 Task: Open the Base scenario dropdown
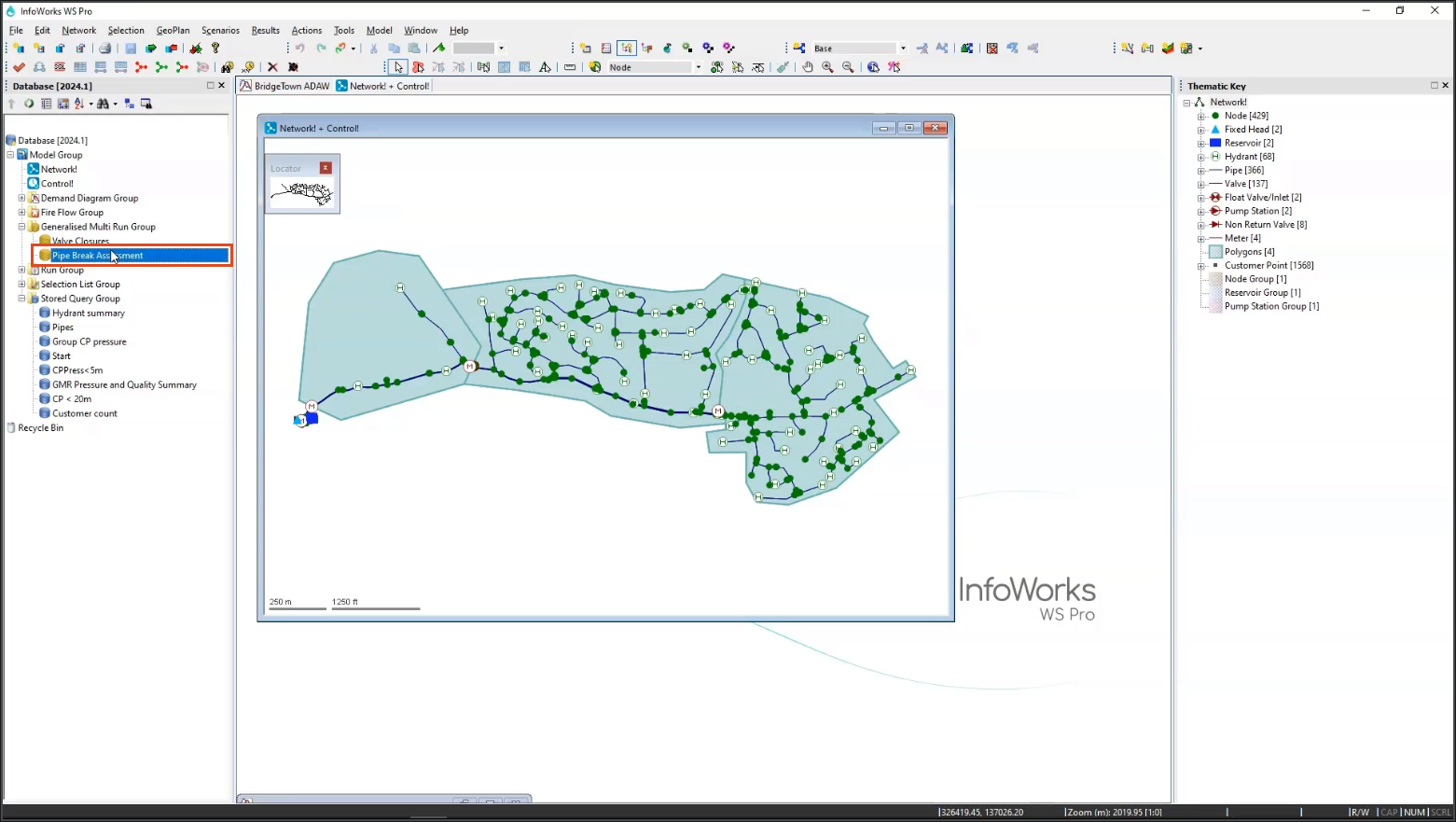[903, 49]
